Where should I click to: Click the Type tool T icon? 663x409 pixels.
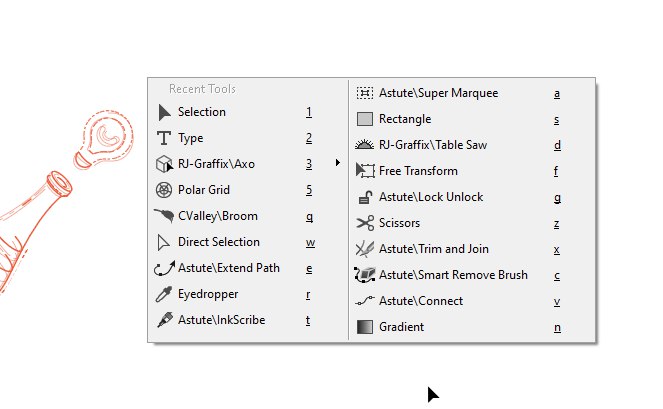164,138
